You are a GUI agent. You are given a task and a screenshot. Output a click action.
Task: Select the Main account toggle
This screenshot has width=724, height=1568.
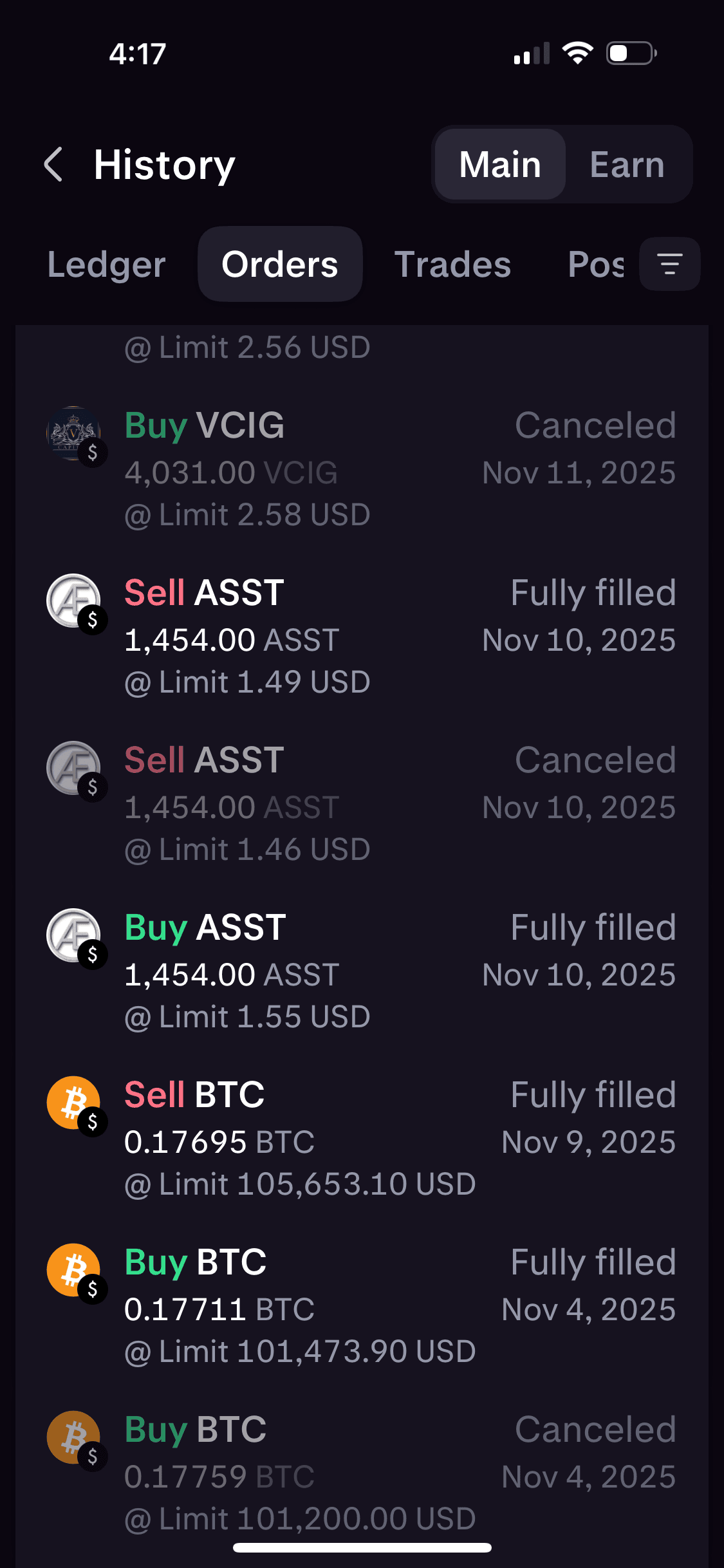(500, 164)
